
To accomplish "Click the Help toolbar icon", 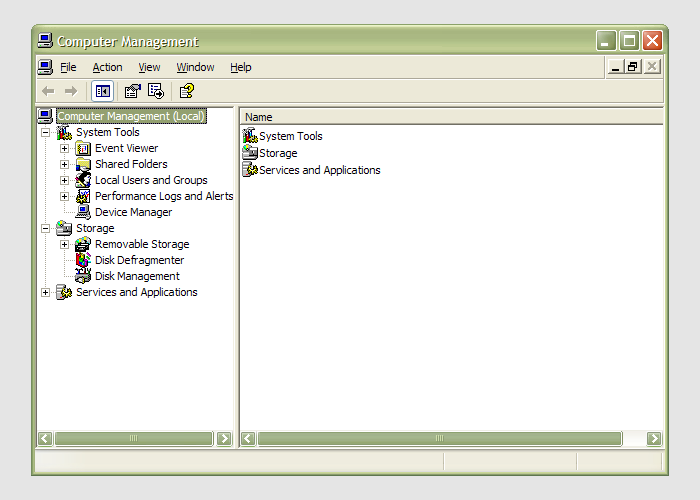I will pyautogui.click(x=187, y=91).
